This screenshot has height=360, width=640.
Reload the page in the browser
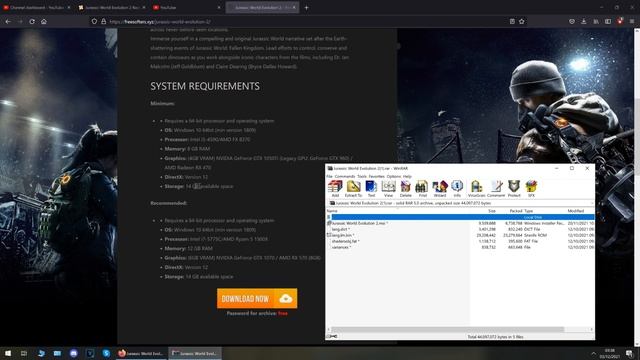[x=32, y=21]
